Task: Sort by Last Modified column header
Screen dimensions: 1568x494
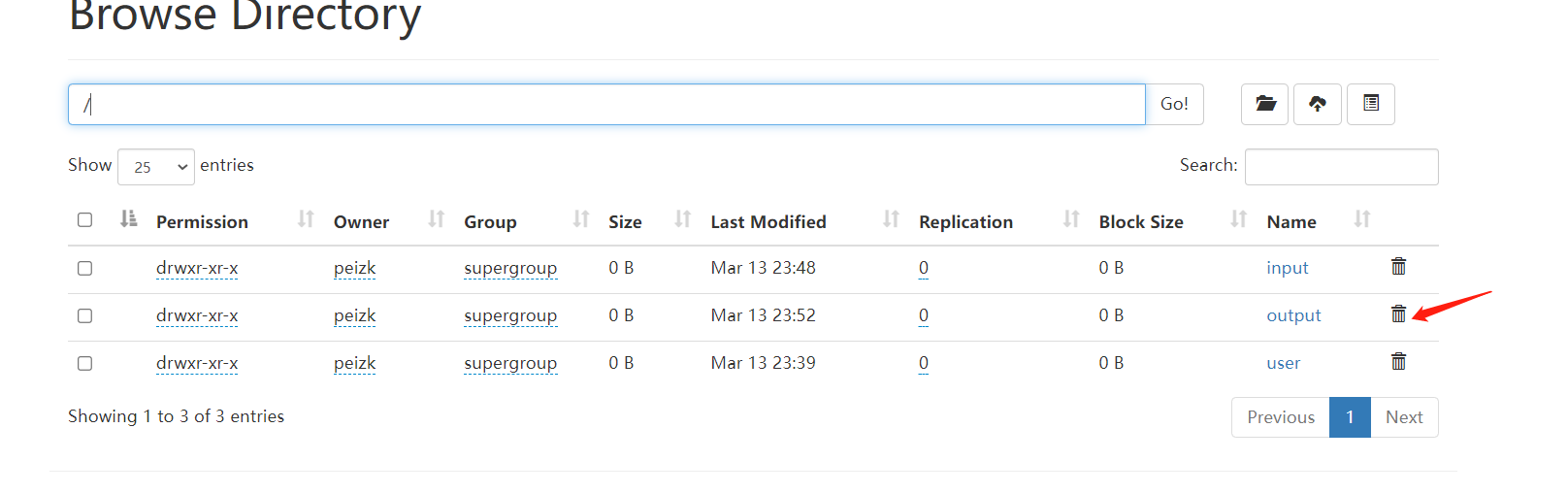Action: 768,222
